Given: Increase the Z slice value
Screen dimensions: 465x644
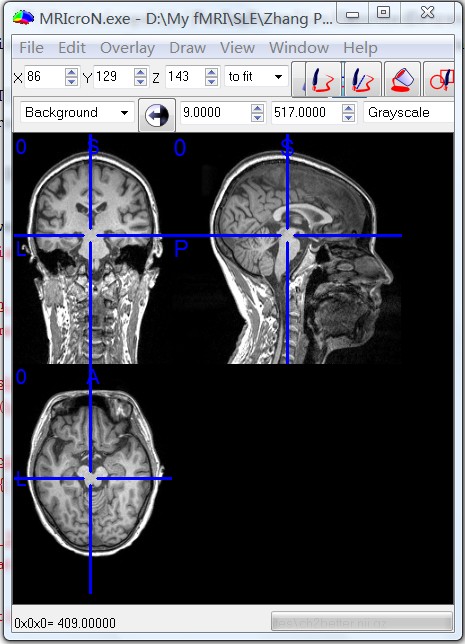Looking at the screenshot, I should point(211,73).
